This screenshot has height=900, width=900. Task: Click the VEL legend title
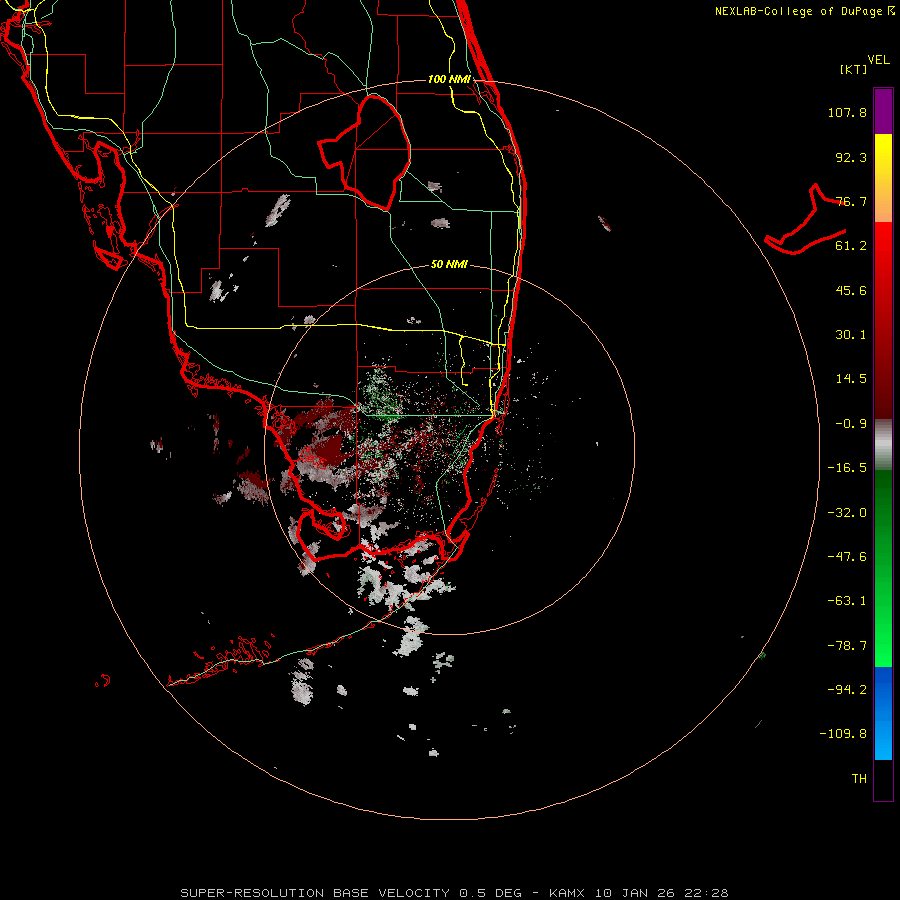(878, 60)
